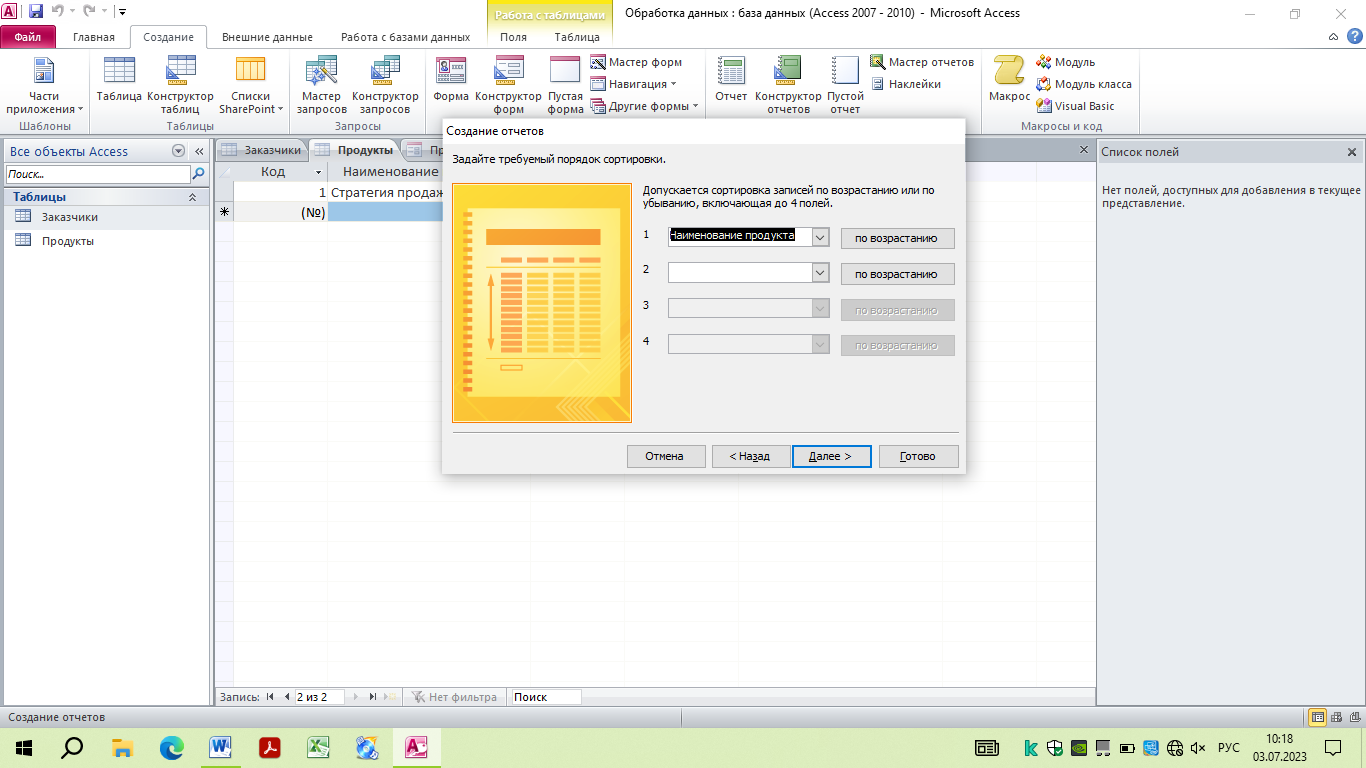Open the Заказчики document tab
Image resolution: width=1366 pixels, height=768 pixels.
point(261,150)
